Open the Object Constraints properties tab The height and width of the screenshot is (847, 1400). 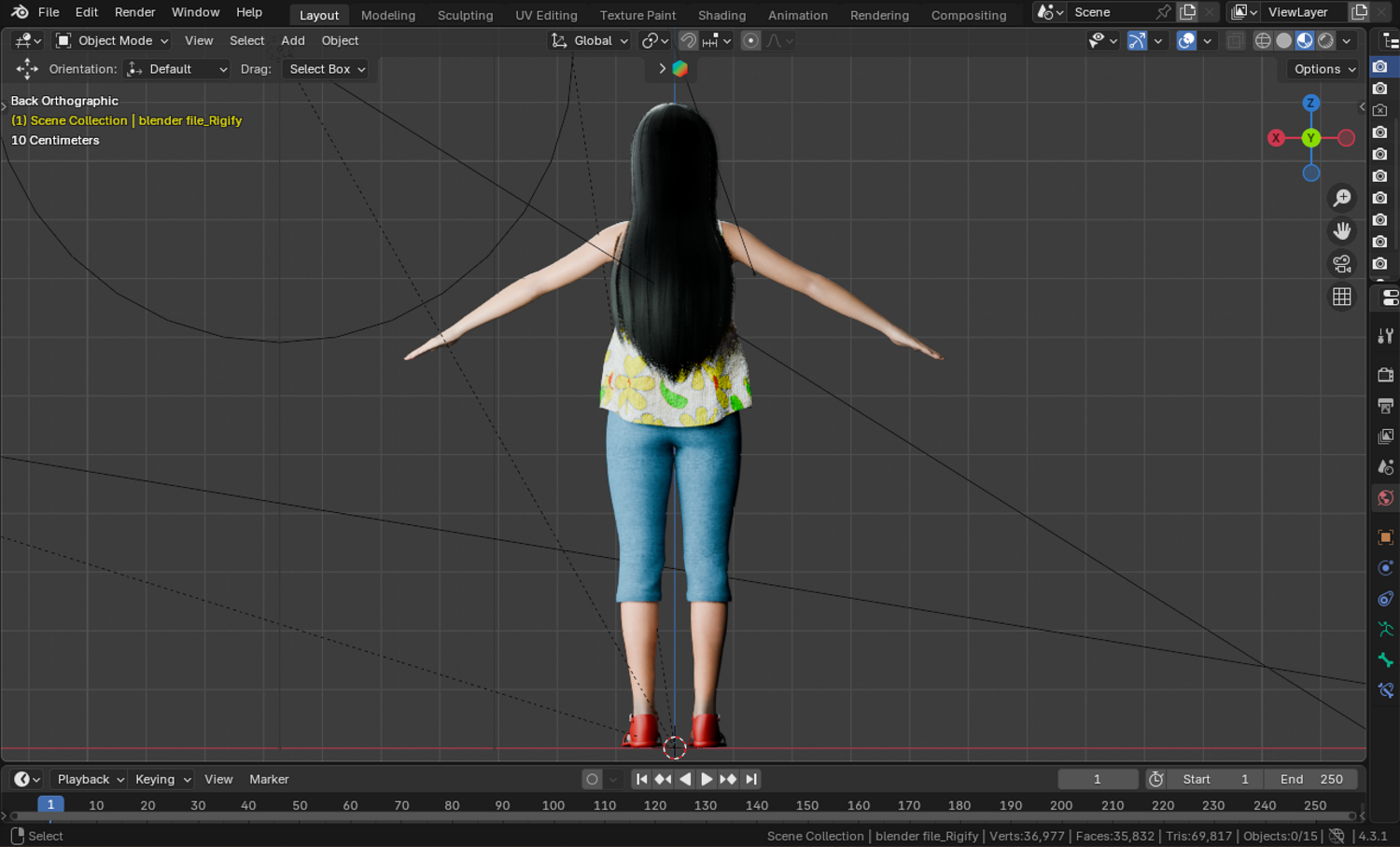1386,599
